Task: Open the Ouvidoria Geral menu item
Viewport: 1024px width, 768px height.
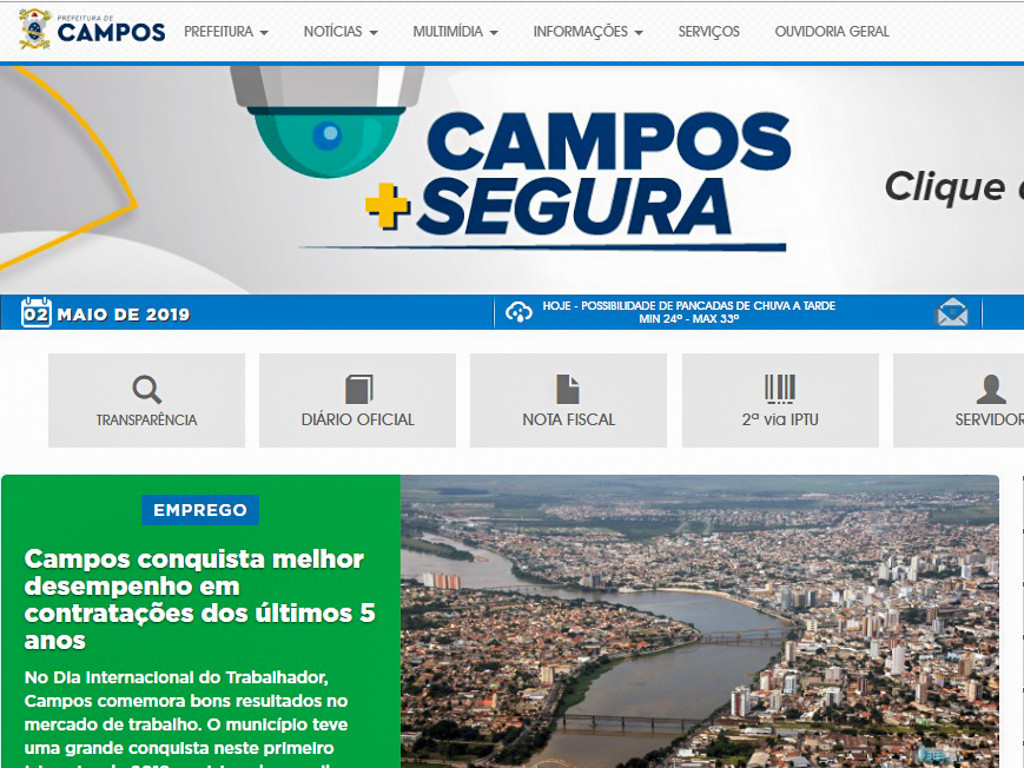Action: [x=832, y=31]
